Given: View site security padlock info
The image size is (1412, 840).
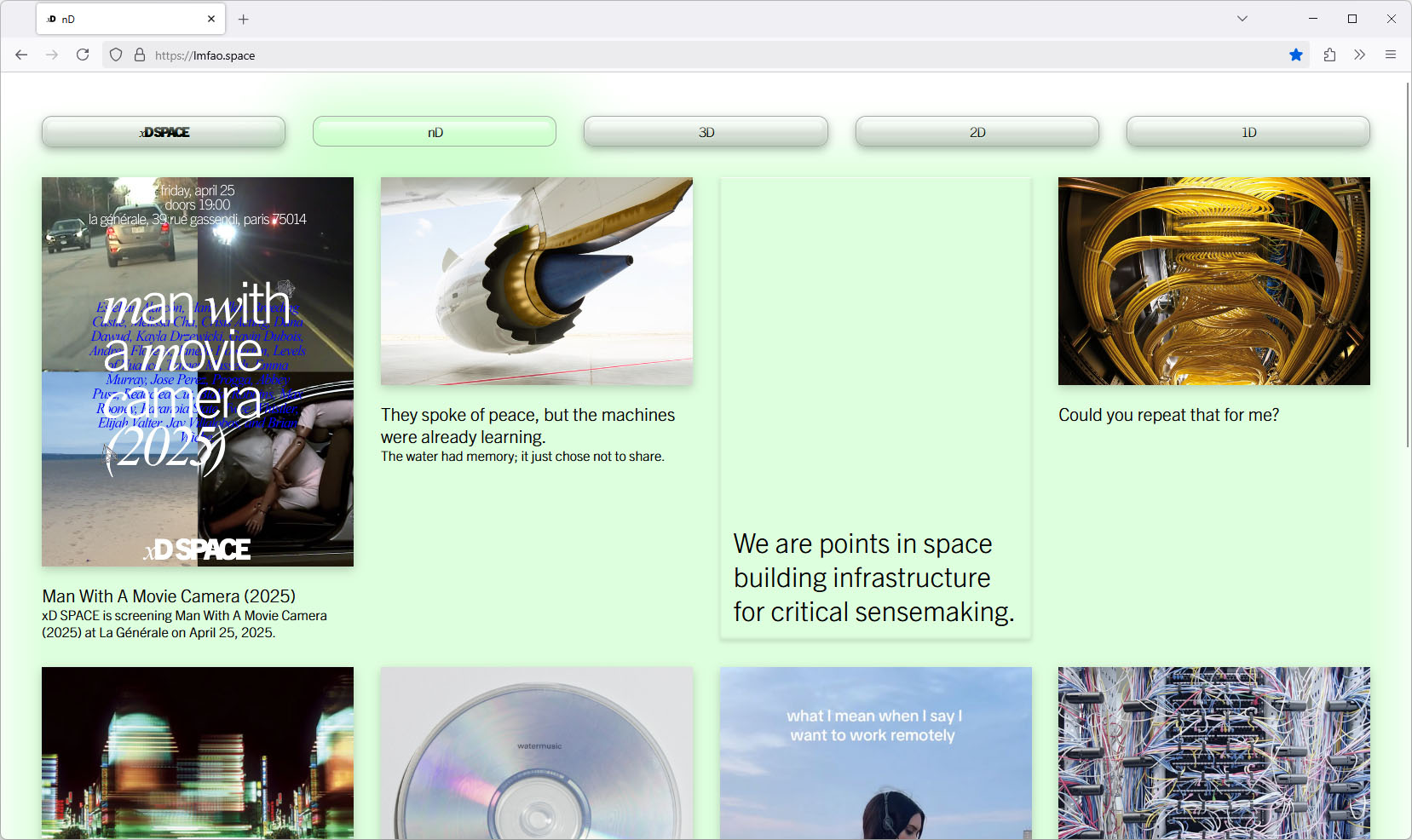Looking at the screenshot, I should tap(140, 55).
